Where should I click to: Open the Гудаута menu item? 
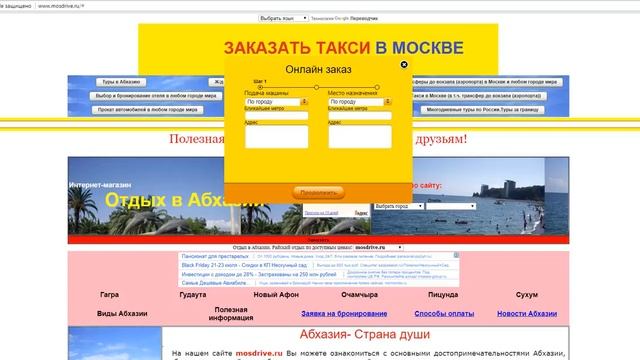[x=193, y=295]
